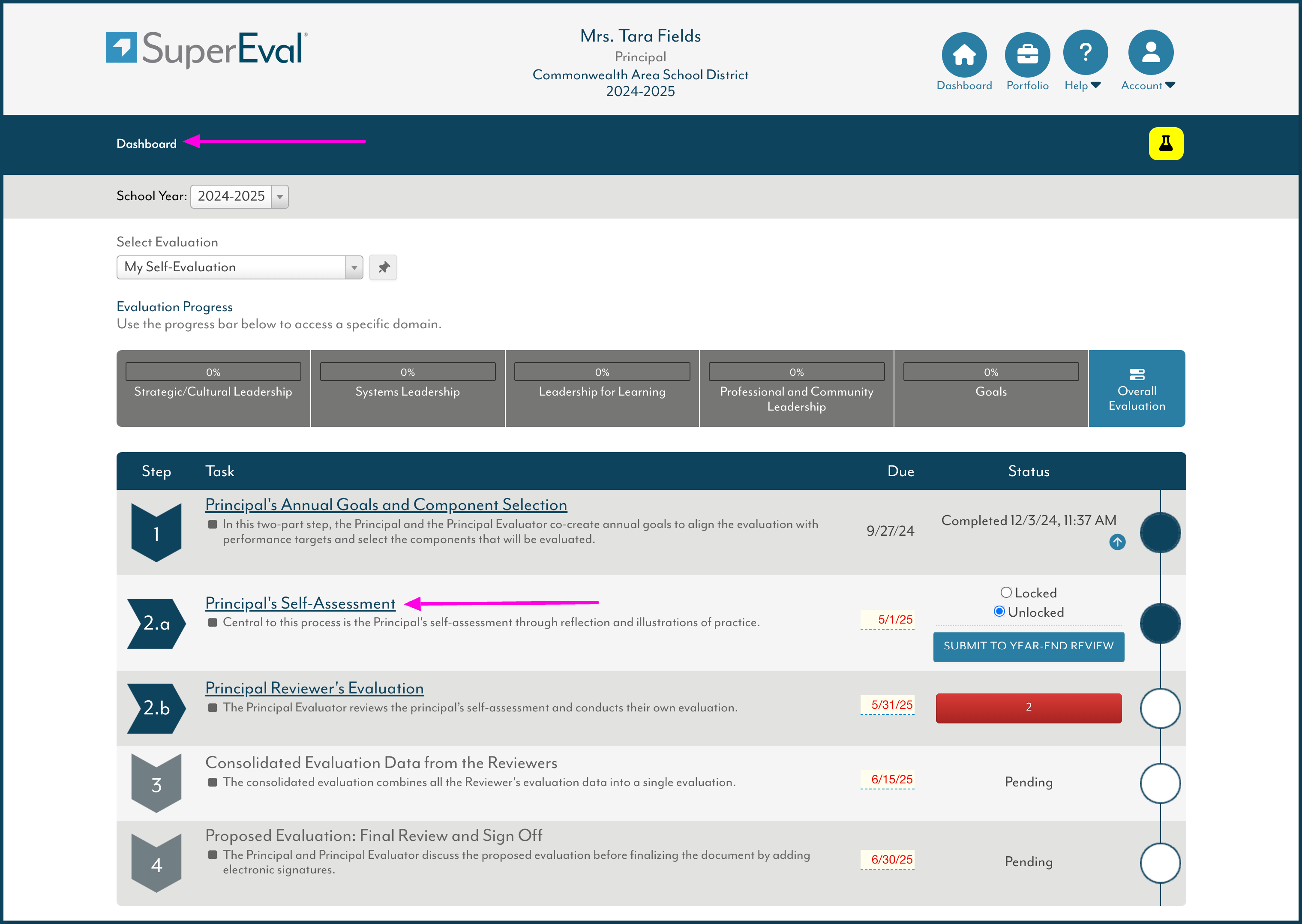Select the Unlocked radio option
Viewport: 1302px width, 924px height.
999,612
